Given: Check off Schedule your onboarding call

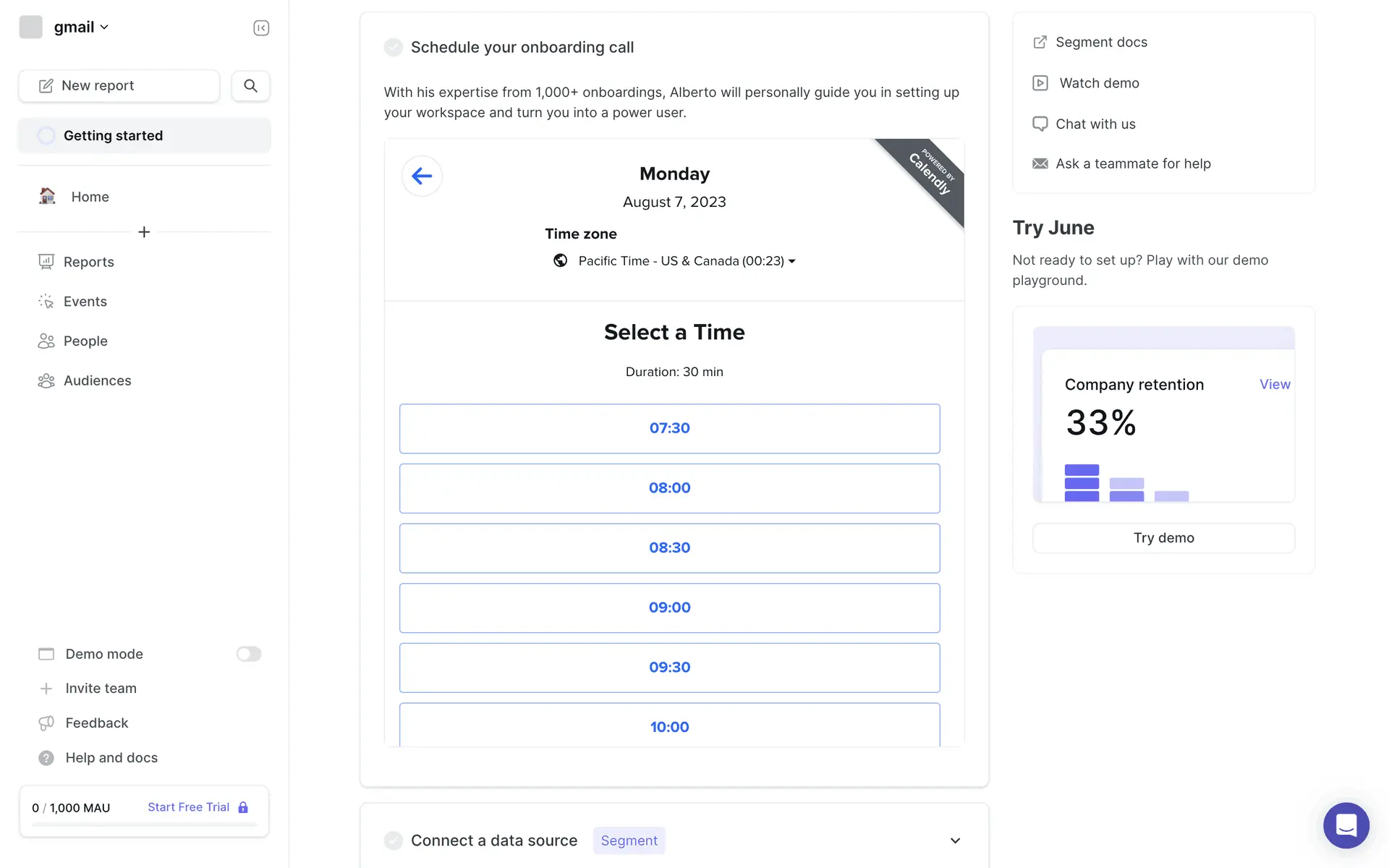Looking at the screenshot, I should (x=394, y=48).
